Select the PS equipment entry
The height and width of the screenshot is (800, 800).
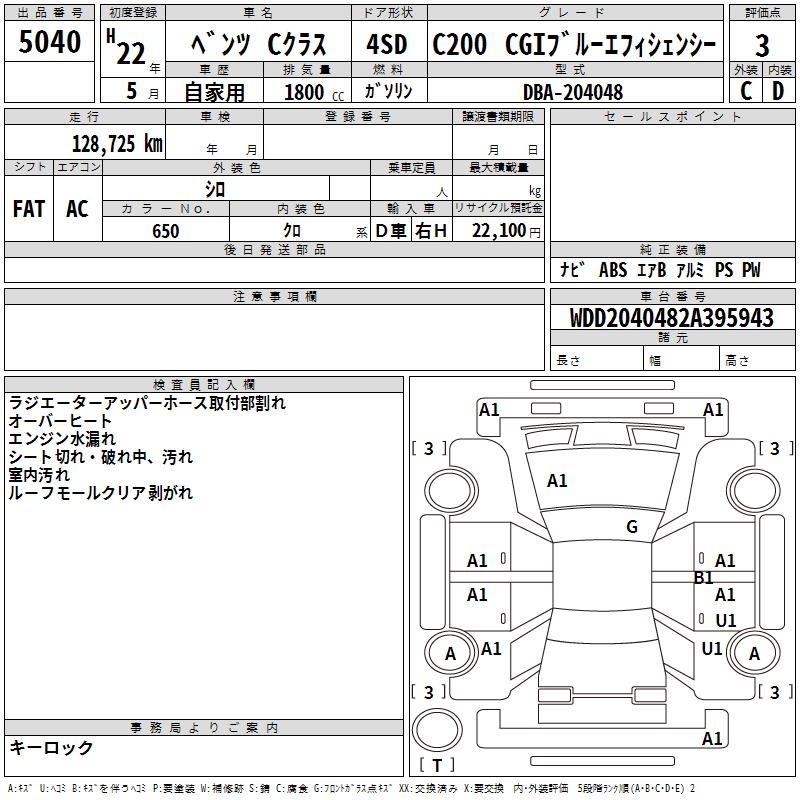pos(723,269)
